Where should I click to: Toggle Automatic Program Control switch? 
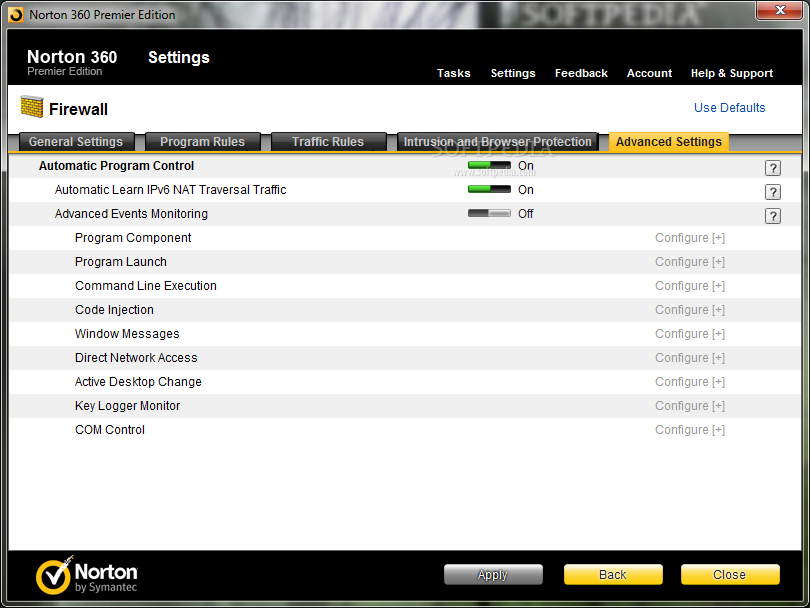pos(489,165)
